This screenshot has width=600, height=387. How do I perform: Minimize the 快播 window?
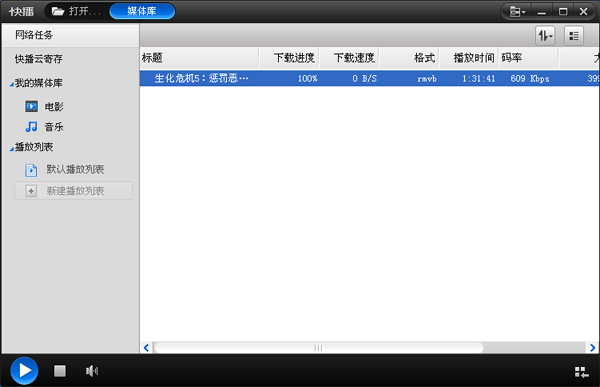[541, 12]
